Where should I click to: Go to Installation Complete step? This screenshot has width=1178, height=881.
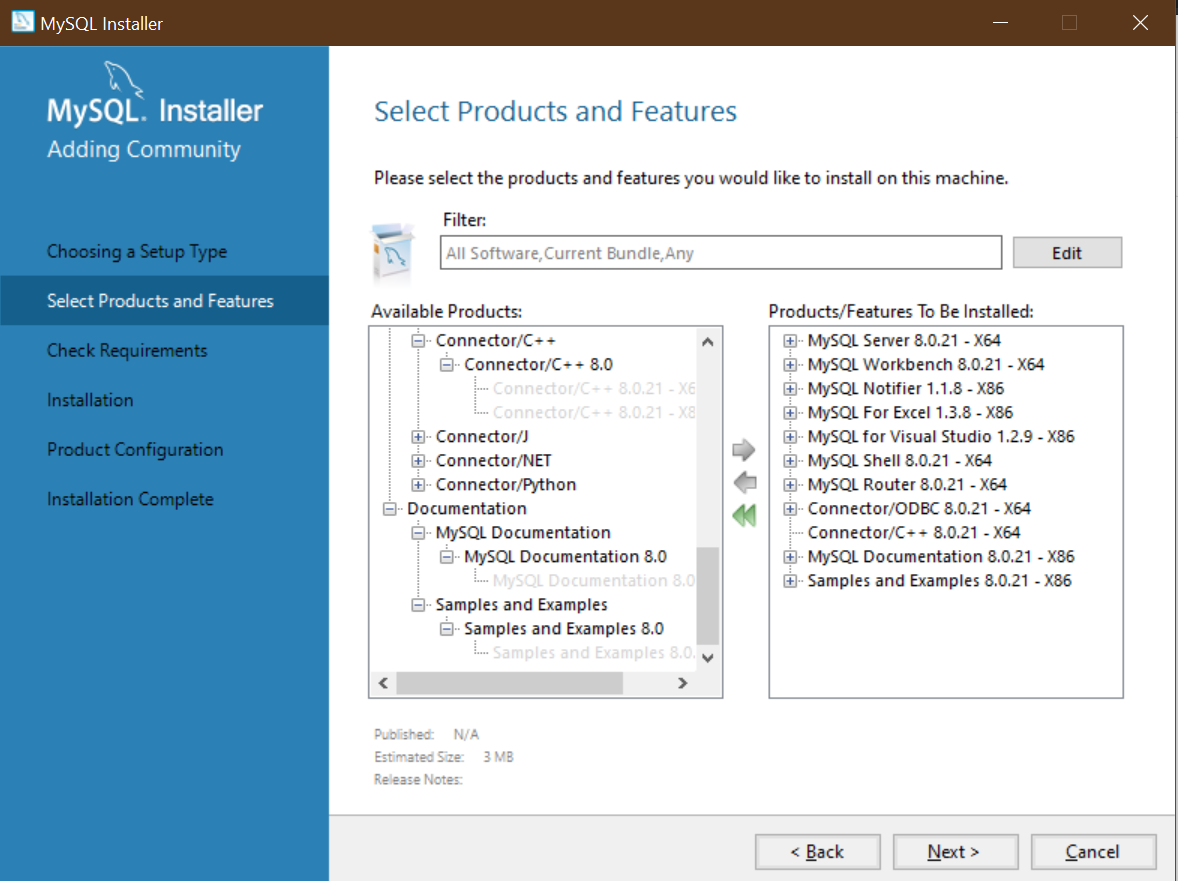tap(130, 499)
